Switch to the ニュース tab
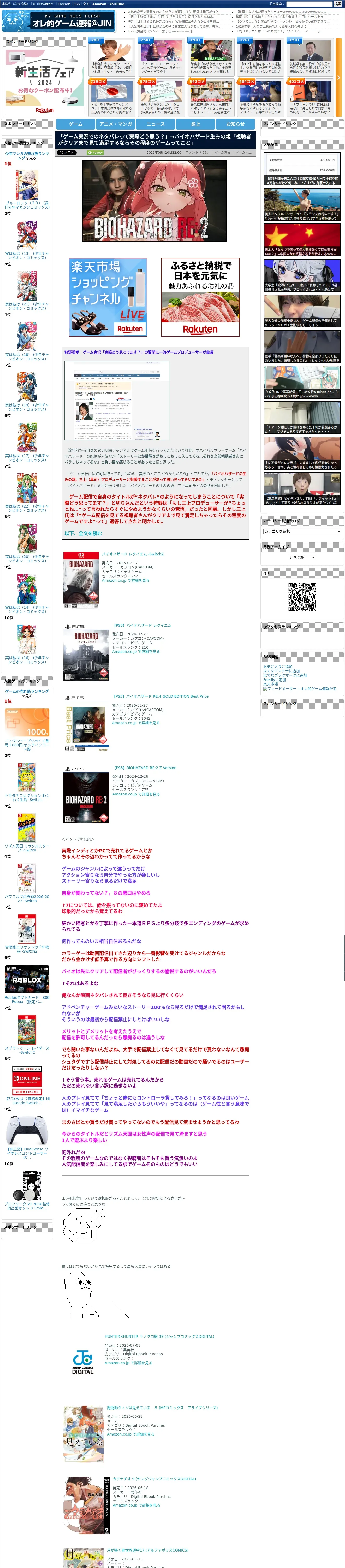This screenshot has width=345, height=1568. tap(156, 124)
